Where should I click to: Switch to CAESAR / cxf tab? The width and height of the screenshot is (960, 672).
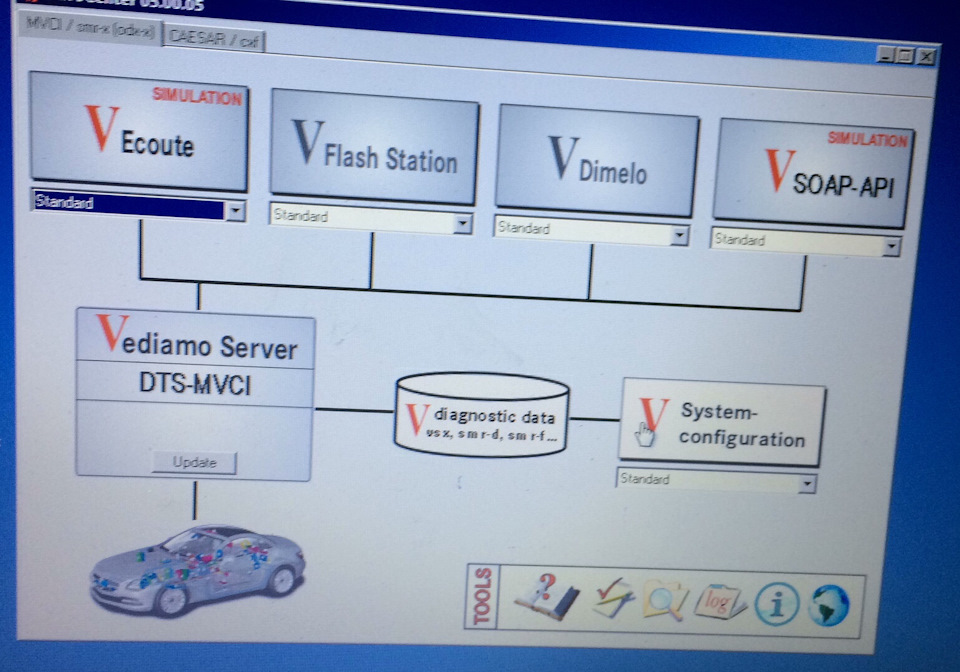coord(214,39)
